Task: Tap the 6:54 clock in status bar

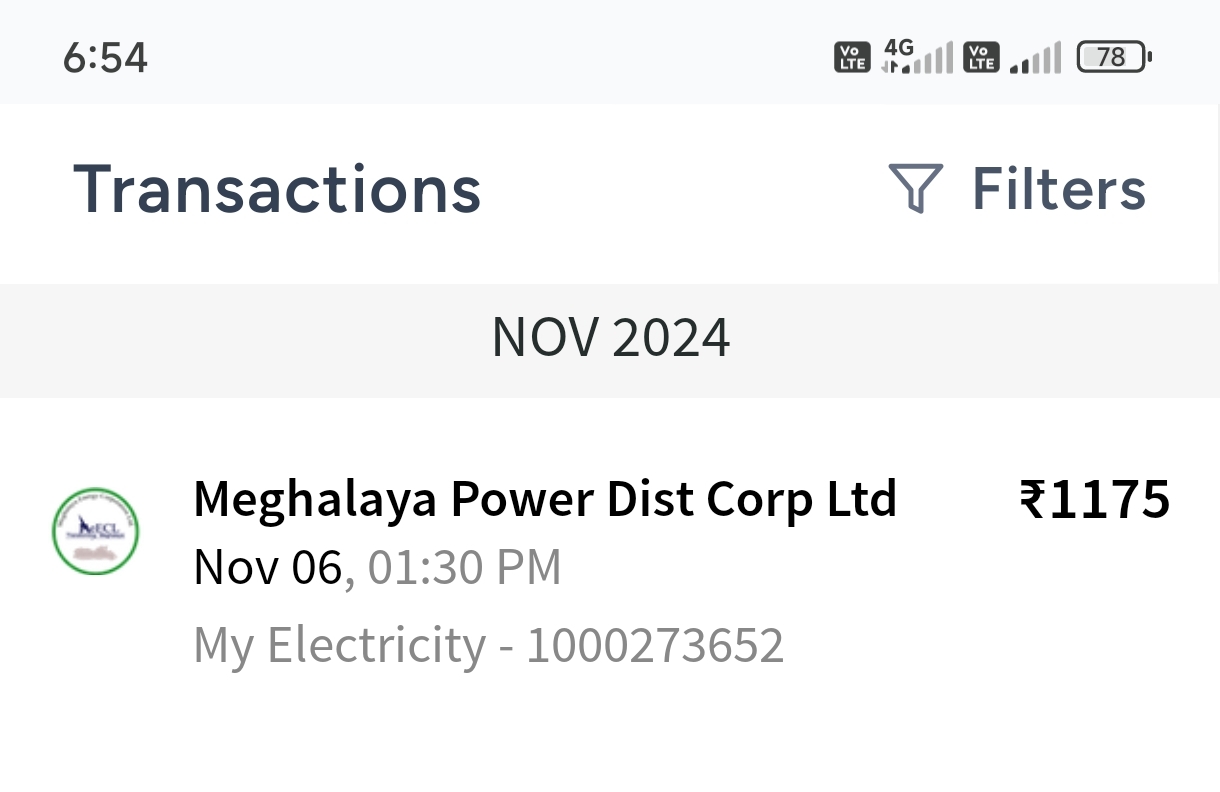Action: (105, 58)
